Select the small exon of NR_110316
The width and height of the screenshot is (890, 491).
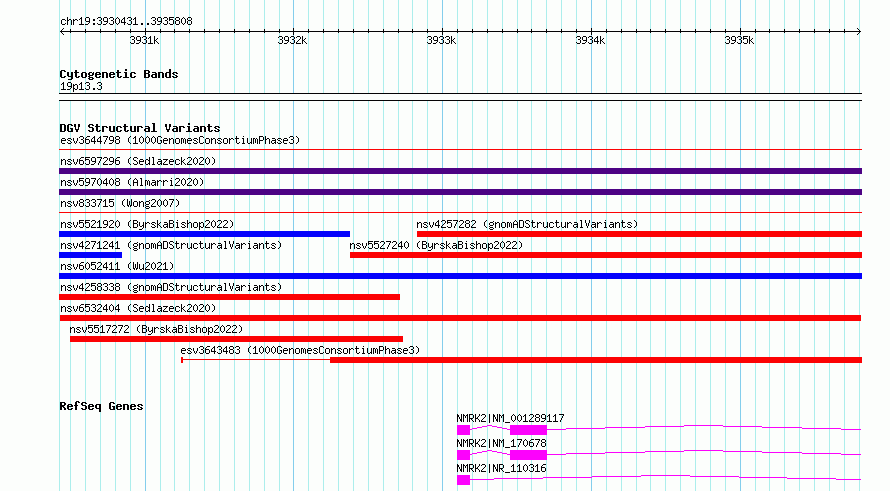(x=463, y=480)
